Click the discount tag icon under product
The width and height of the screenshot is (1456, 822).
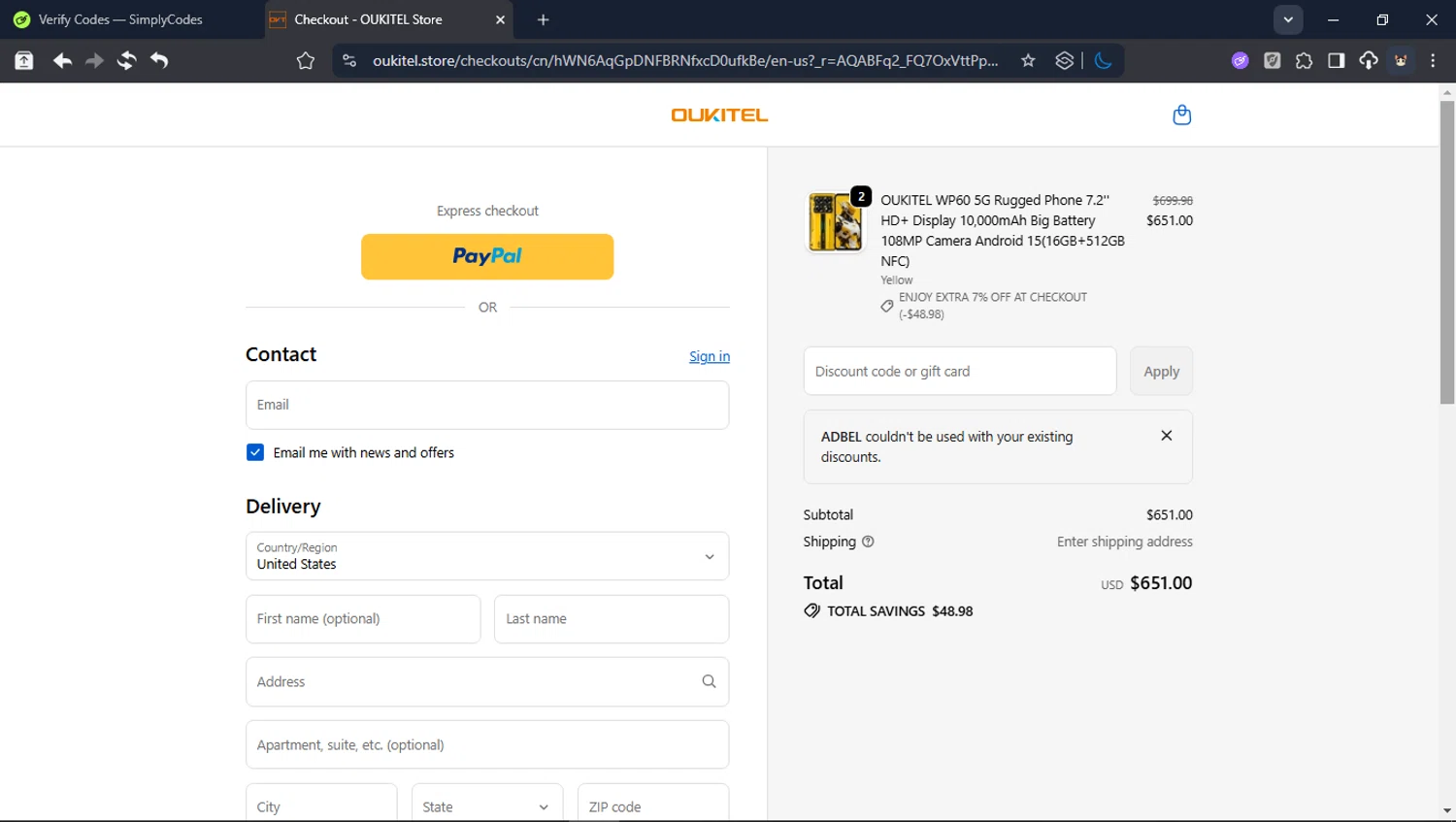(887, 306)
